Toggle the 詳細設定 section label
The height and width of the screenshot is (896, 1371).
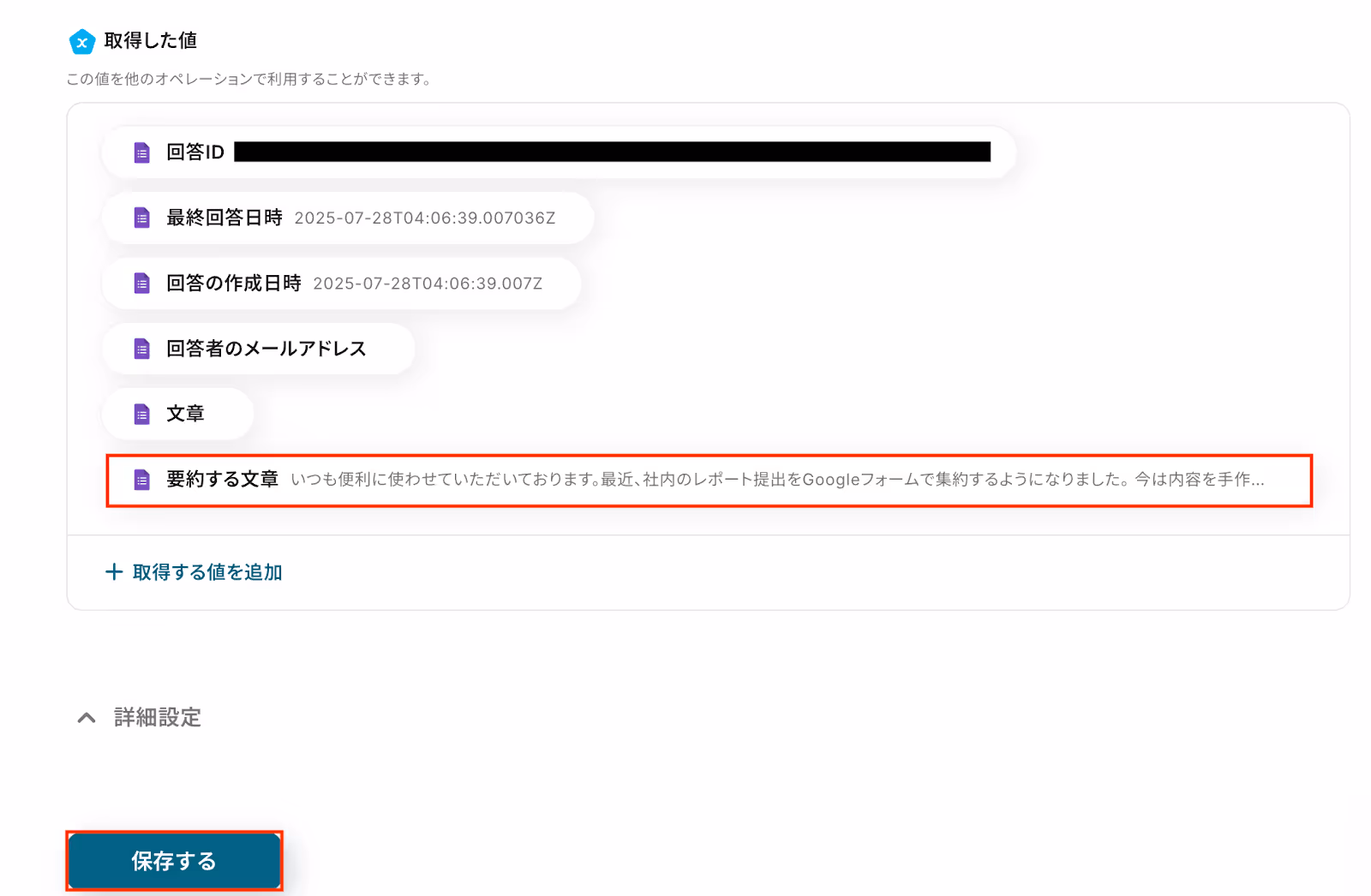point(158,717)
